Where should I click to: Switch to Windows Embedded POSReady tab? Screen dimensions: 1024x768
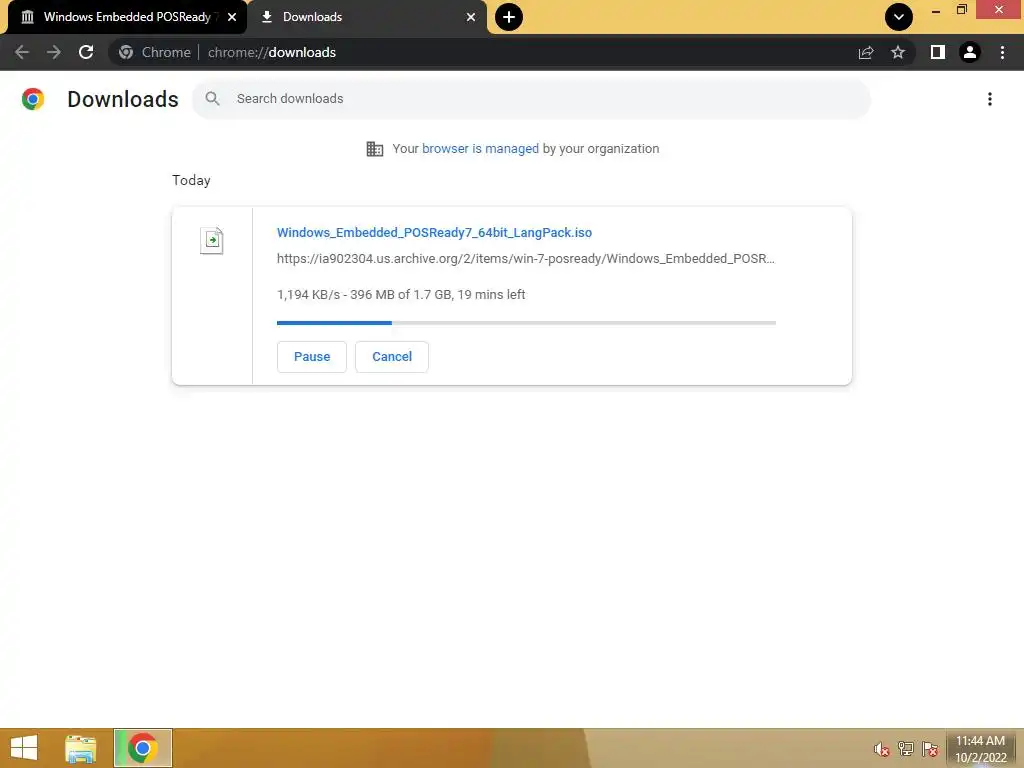click(x=127, y=17)
